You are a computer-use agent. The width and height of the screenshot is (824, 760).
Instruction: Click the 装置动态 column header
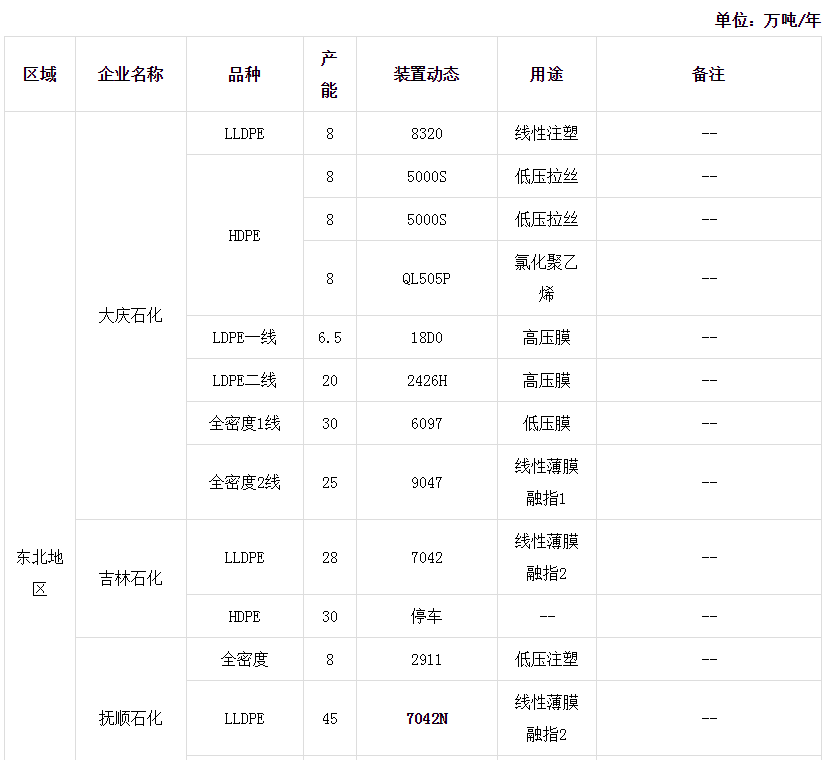point(427,74)
